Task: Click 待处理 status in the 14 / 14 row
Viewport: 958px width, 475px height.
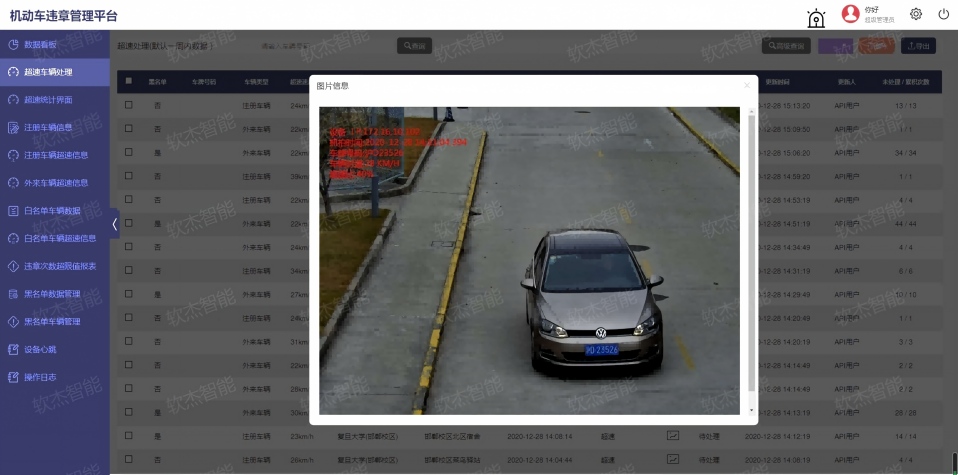Action: pos(709,436)
